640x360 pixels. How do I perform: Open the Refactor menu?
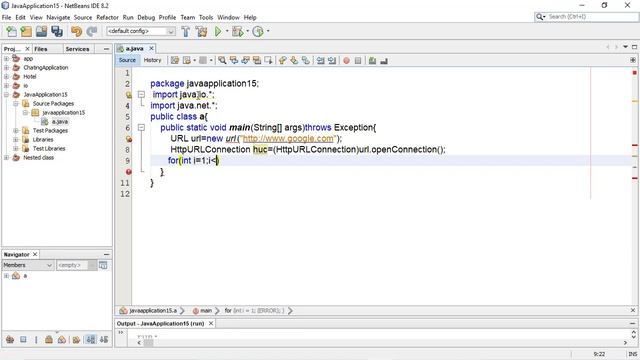[x=107, y=18]
